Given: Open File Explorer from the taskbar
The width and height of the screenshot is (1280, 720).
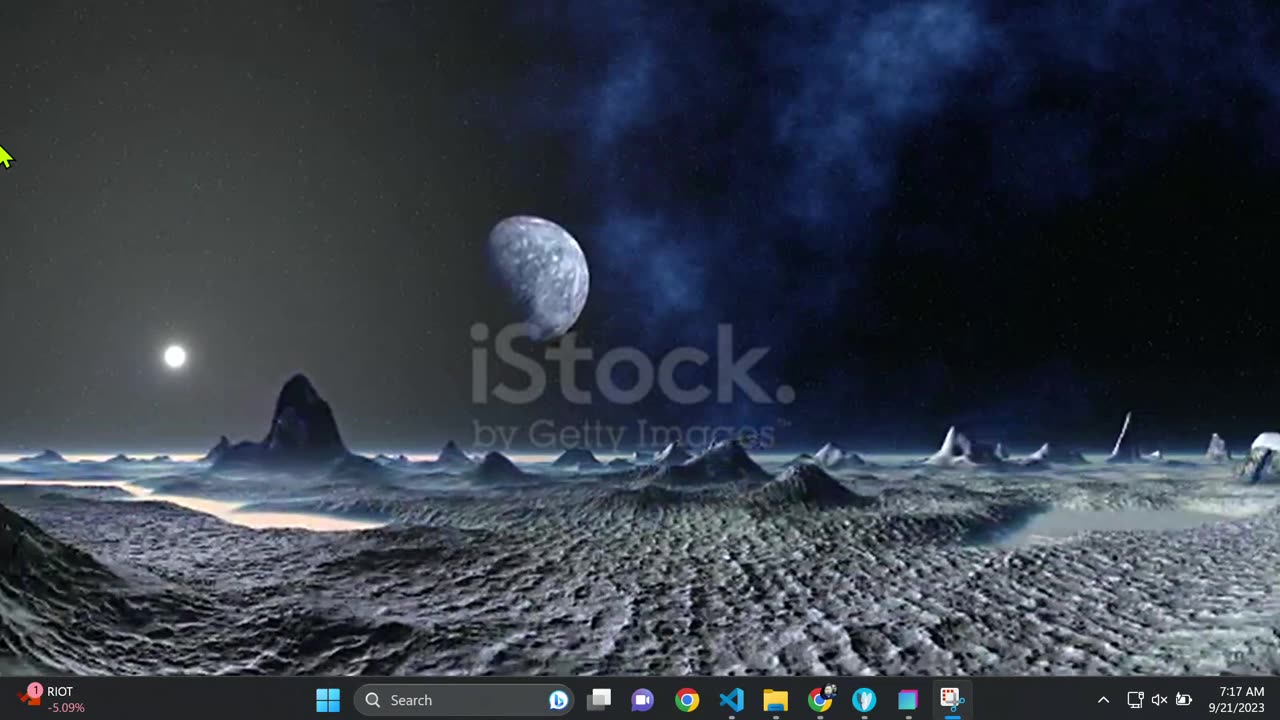Looking at the screenshot, I should [775, 700].
